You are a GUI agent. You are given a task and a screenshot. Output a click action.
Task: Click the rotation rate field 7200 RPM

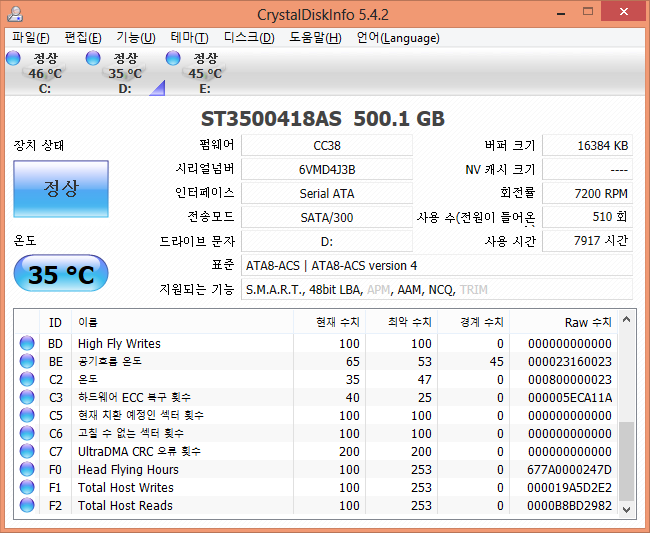point(587,194)
